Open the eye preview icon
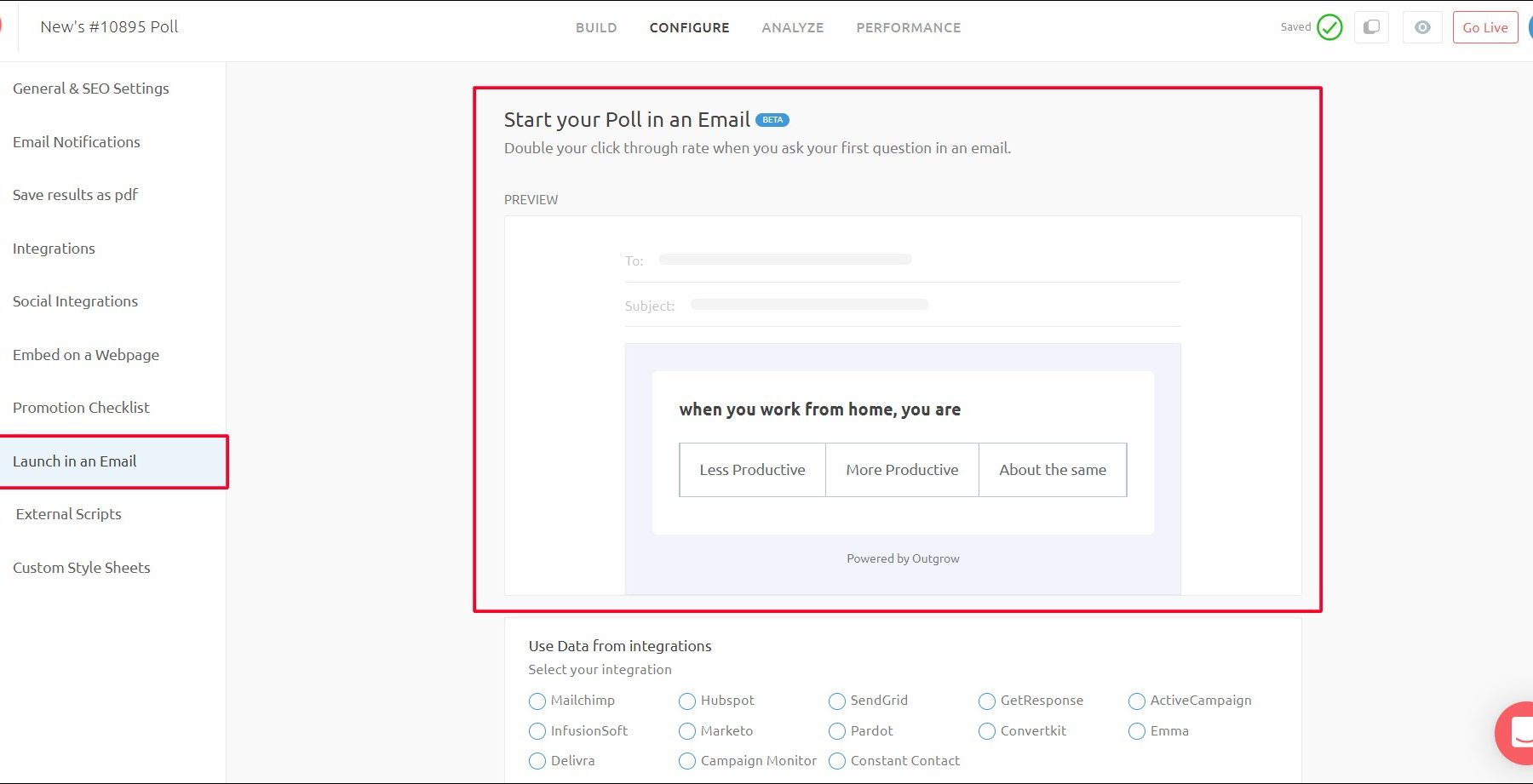 click(x=1422, y=27)
